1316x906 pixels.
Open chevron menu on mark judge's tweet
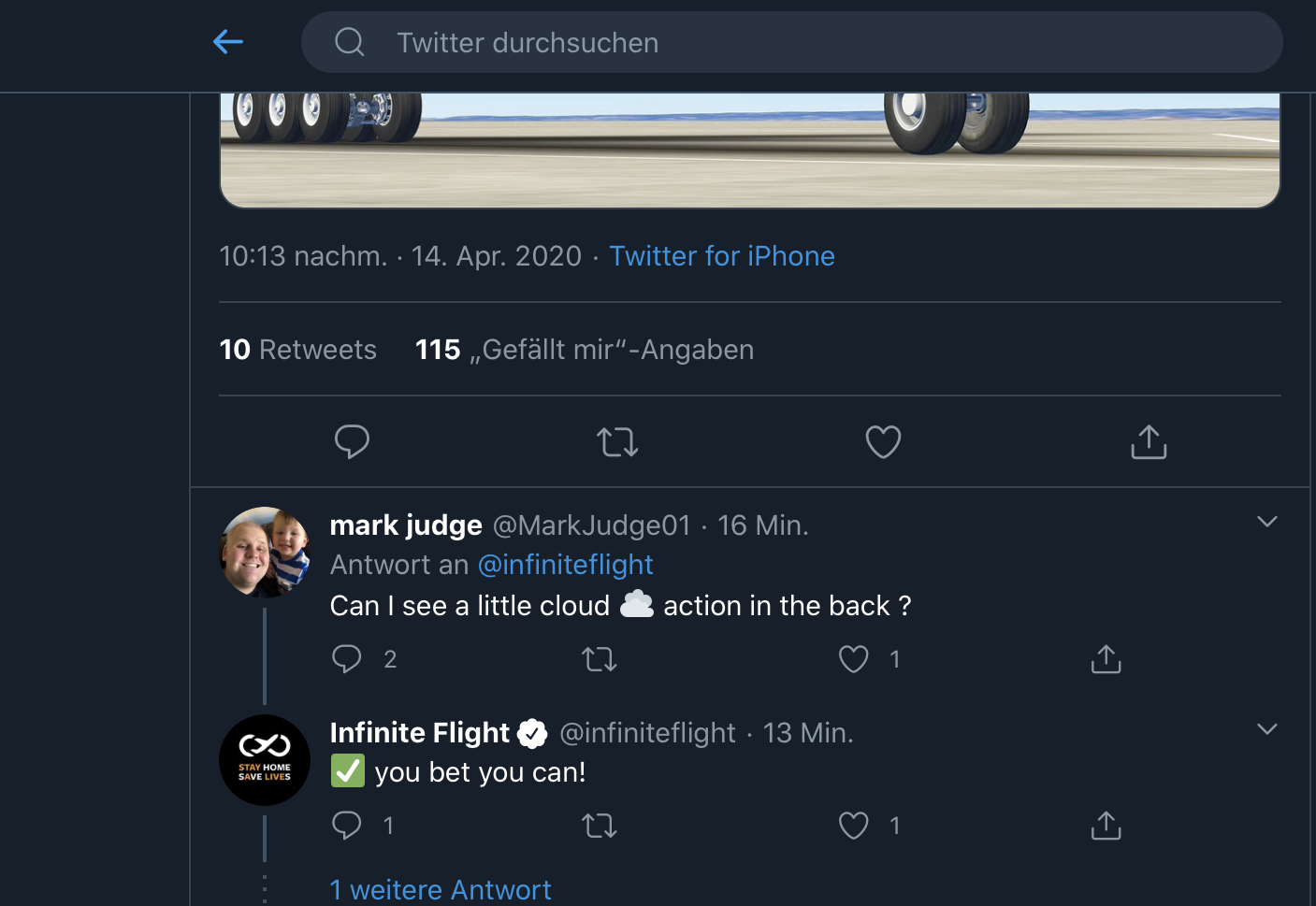point(1266,522)
